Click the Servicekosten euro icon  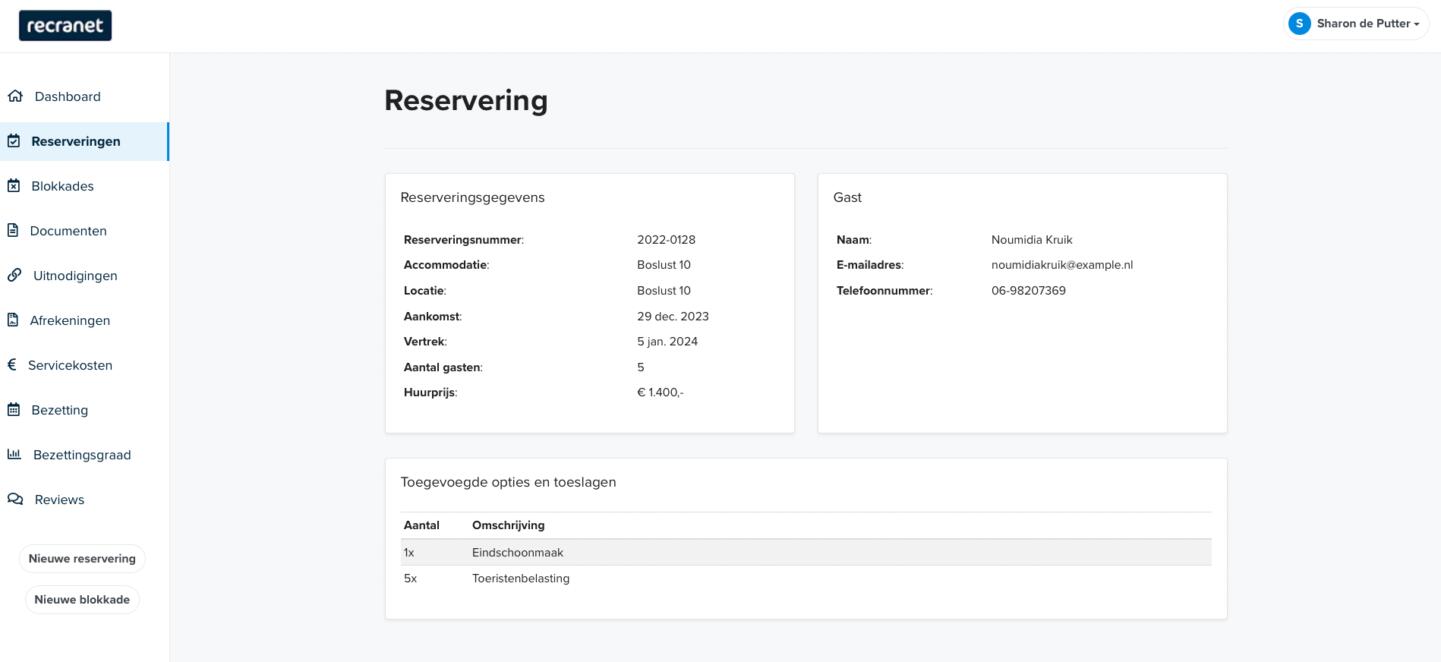[x=12, y=365]
